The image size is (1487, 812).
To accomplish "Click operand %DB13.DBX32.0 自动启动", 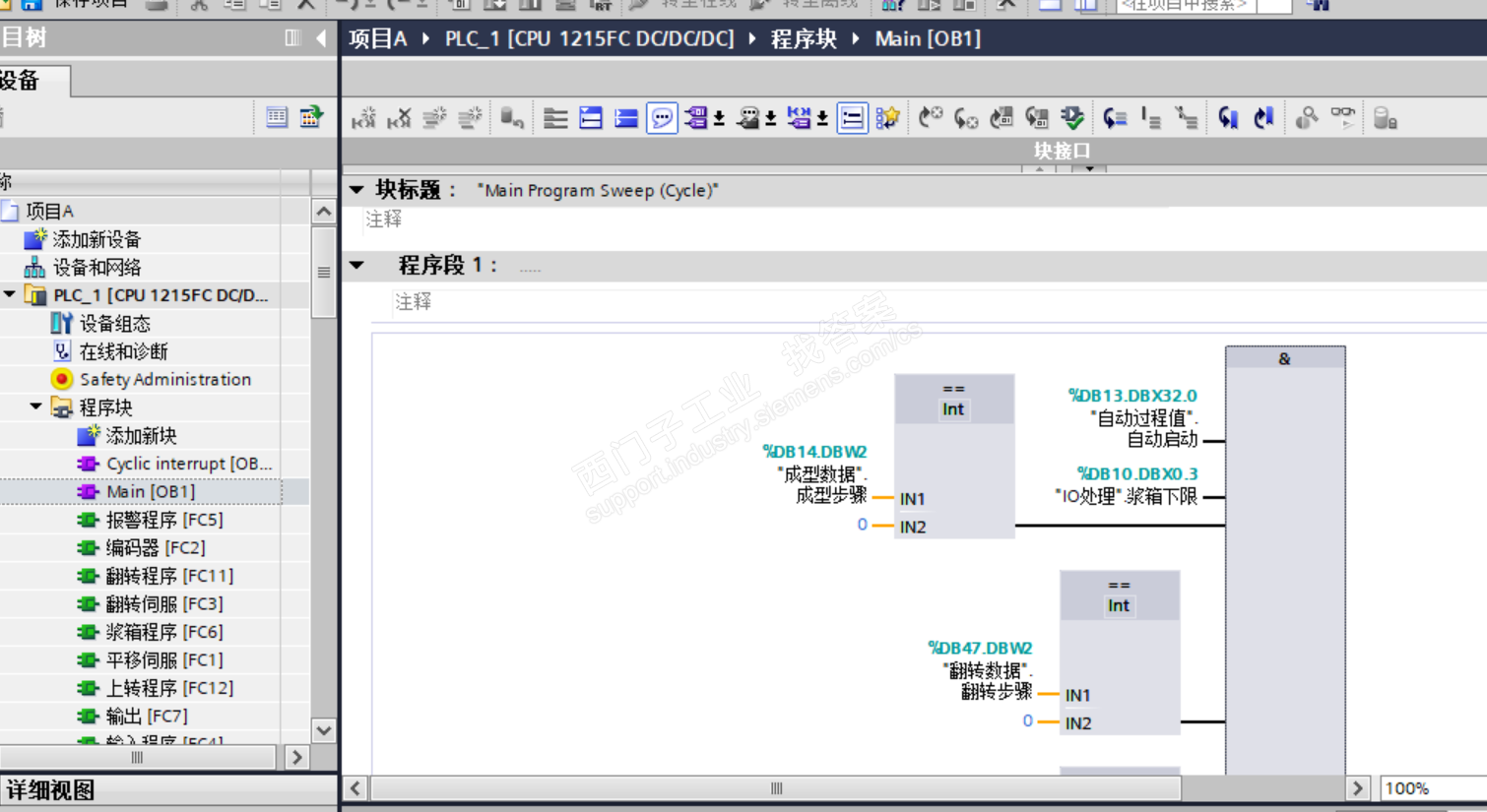I will pos(1132,417).
